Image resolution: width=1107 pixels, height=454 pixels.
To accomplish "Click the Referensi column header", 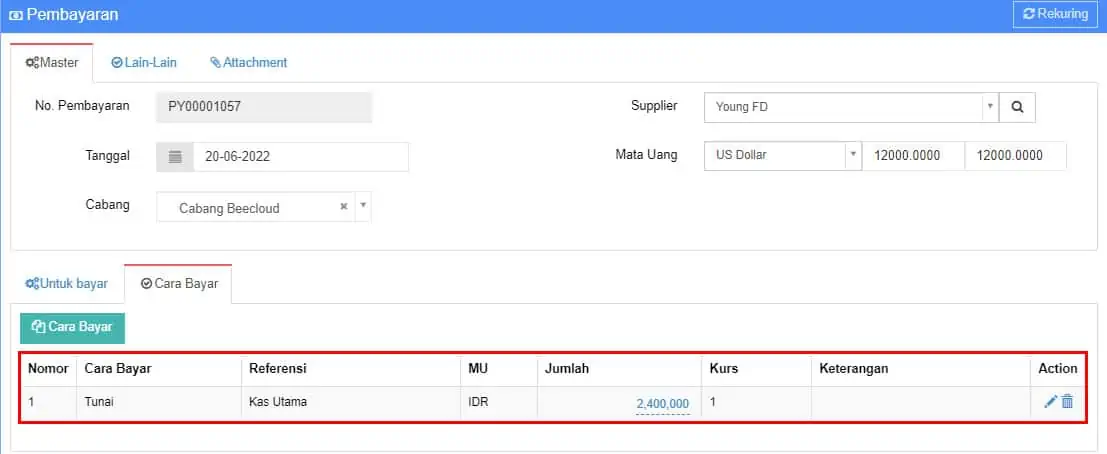I will coord(351,369).
